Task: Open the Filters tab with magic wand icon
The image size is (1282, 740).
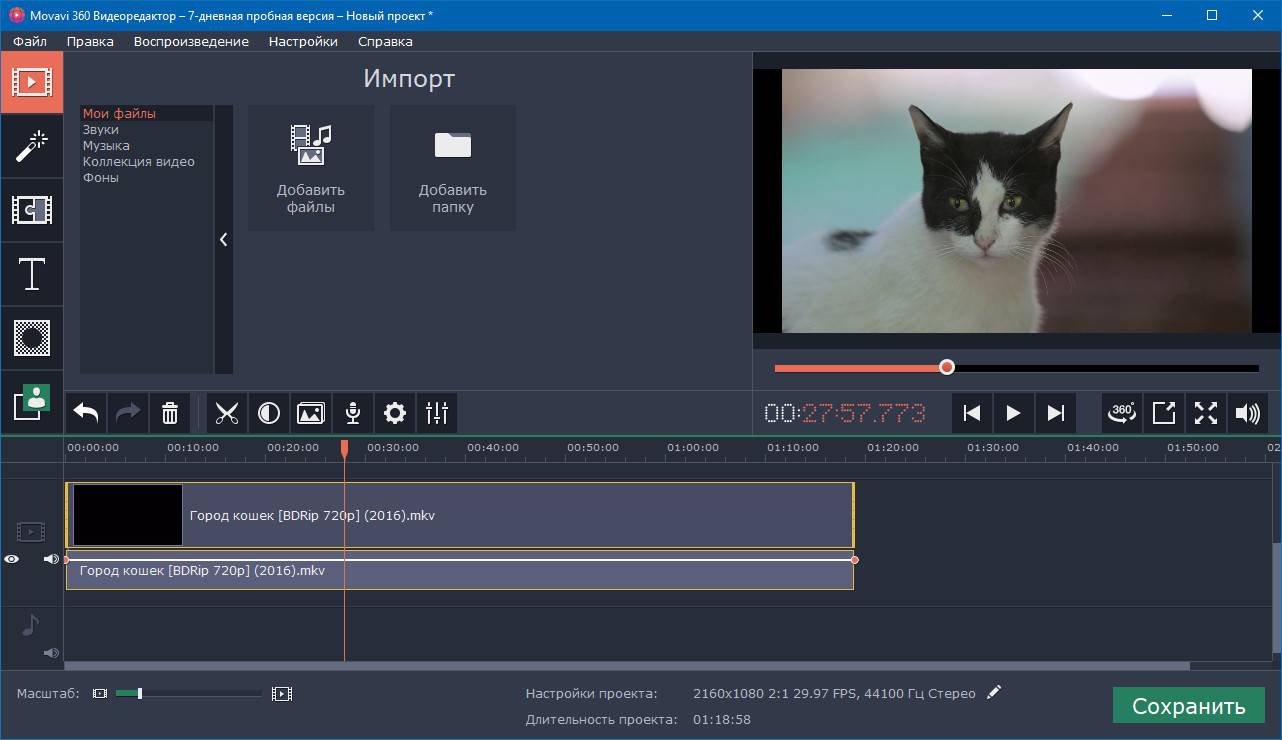Action: click(31, 146)
